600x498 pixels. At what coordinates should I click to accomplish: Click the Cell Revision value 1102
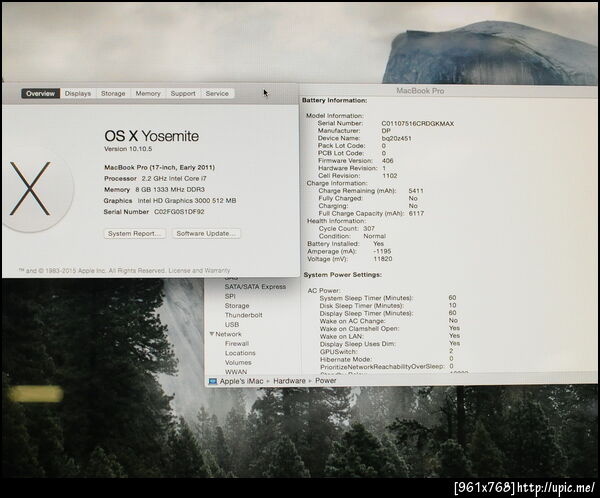[390, 176]
